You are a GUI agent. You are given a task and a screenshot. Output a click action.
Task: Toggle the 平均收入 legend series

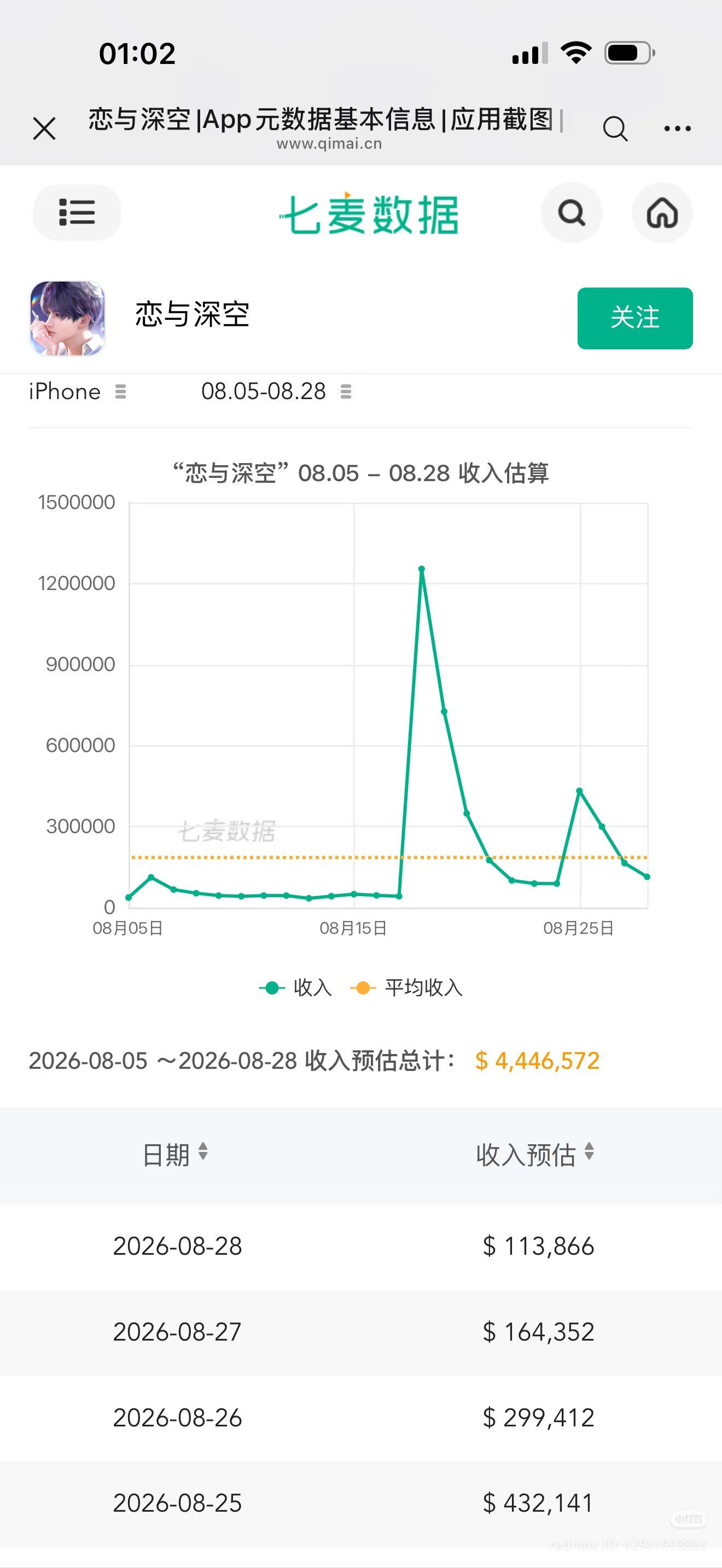(x=406, y=987)
